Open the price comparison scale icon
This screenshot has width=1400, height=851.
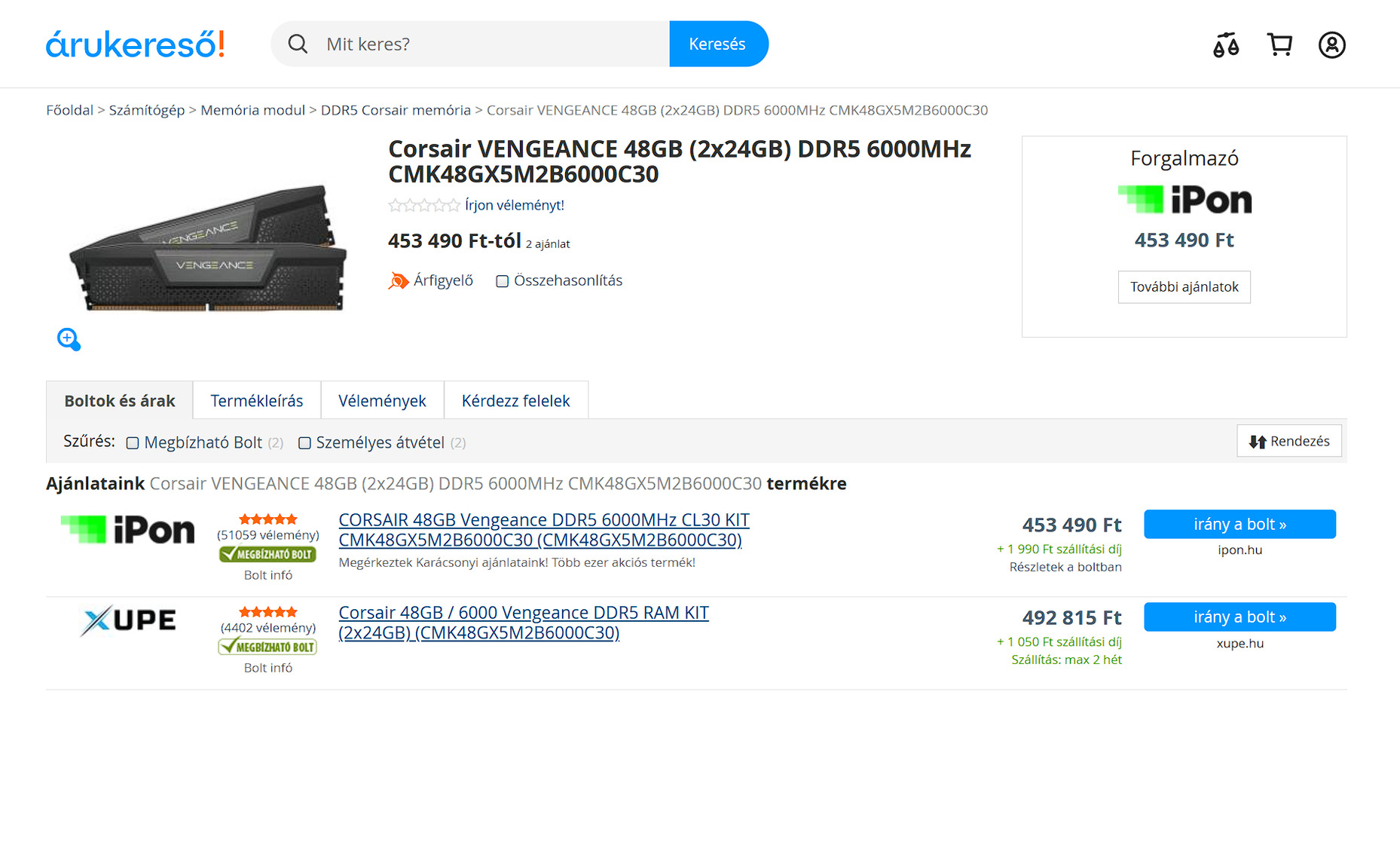(x=1226, y=44)
